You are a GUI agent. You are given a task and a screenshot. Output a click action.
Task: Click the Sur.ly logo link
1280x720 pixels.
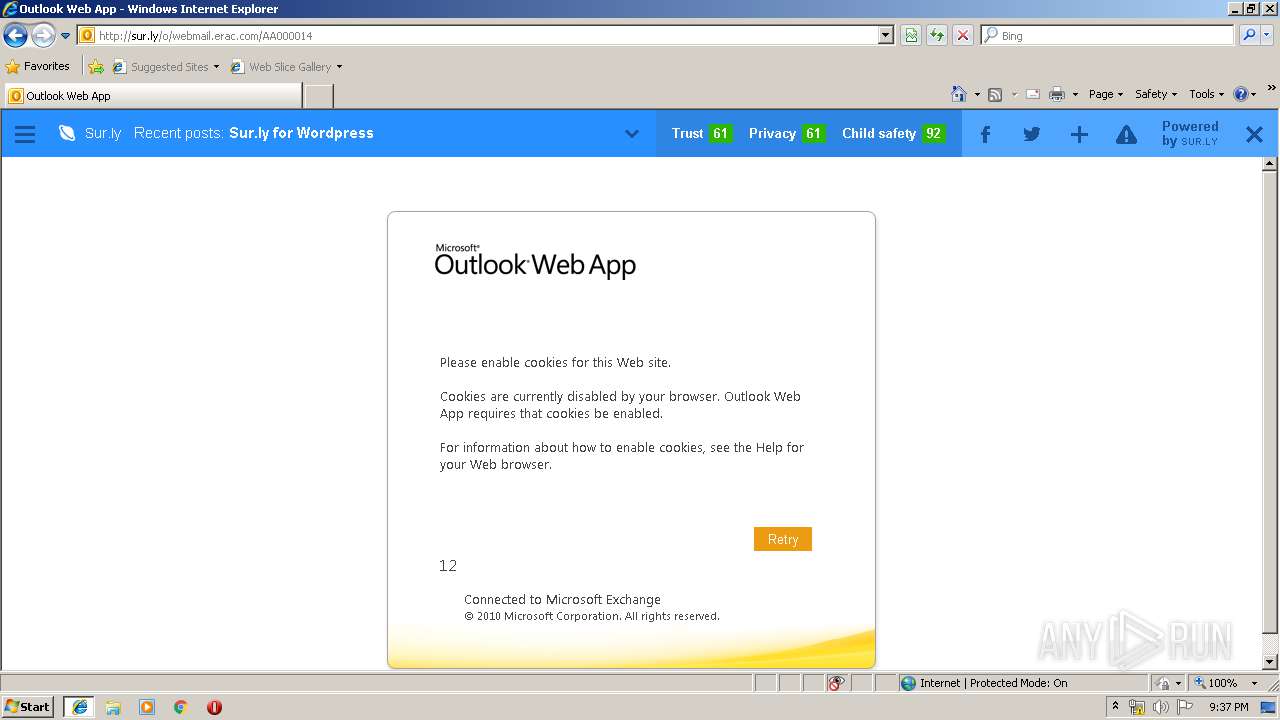click(x=90, y=133)
